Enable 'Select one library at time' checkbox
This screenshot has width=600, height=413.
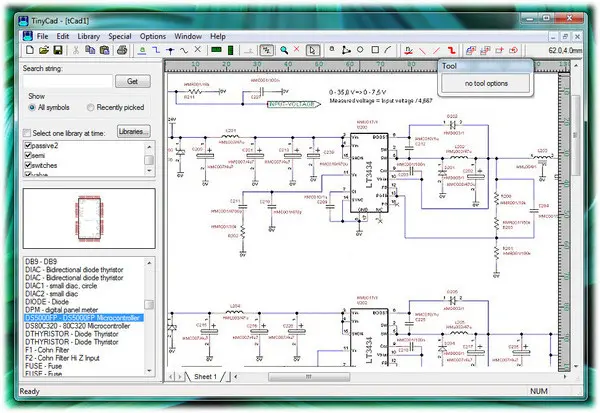(27, 132)
